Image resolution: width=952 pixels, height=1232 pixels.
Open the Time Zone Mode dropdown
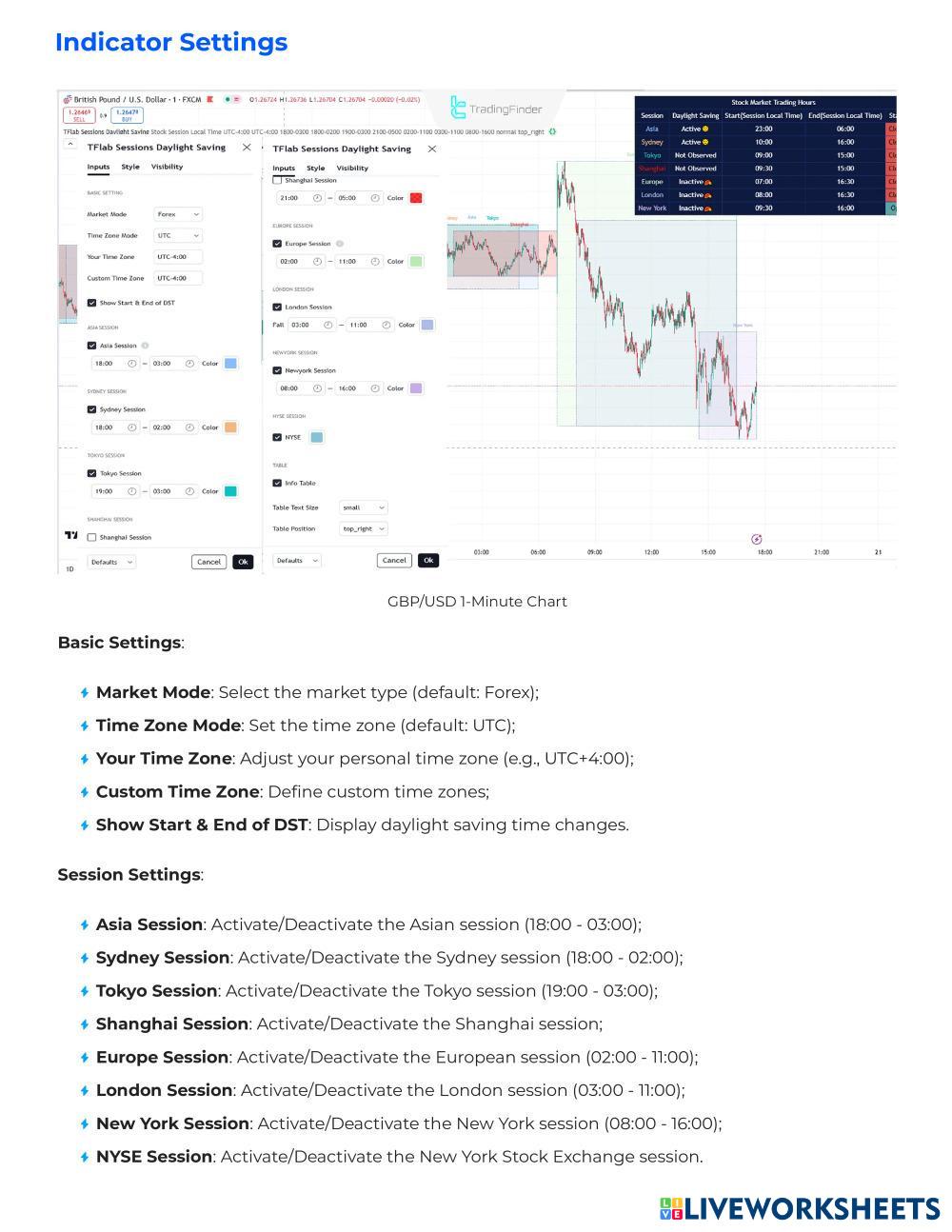pyautogui.click(x=178, y=235)
